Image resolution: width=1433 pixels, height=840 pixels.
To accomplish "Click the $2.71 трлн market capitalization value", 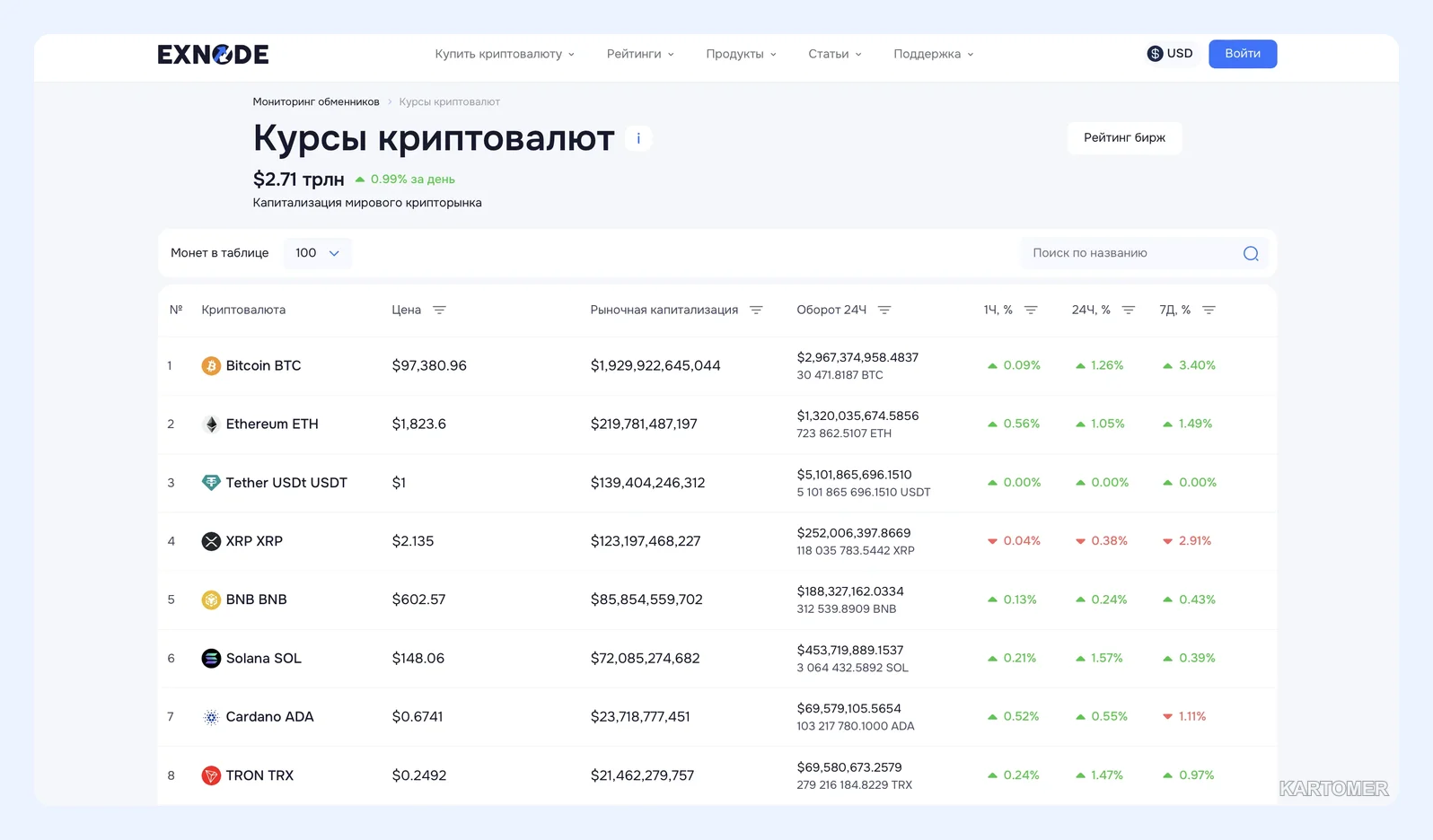I will click(298, 179).
